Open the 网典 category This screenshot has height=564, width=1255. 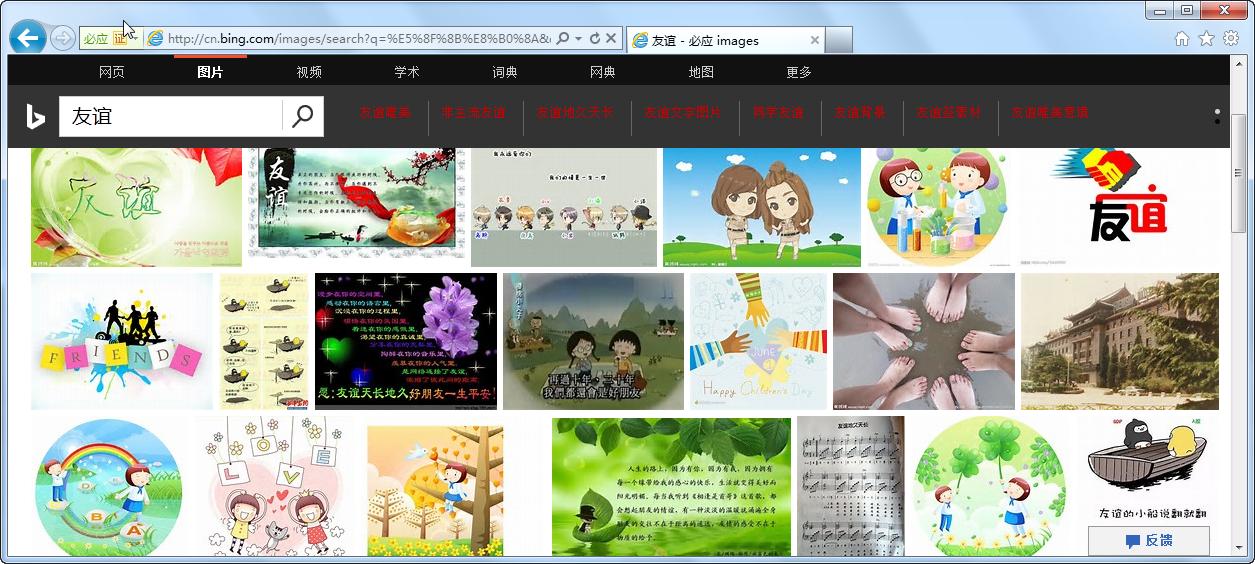603,72
